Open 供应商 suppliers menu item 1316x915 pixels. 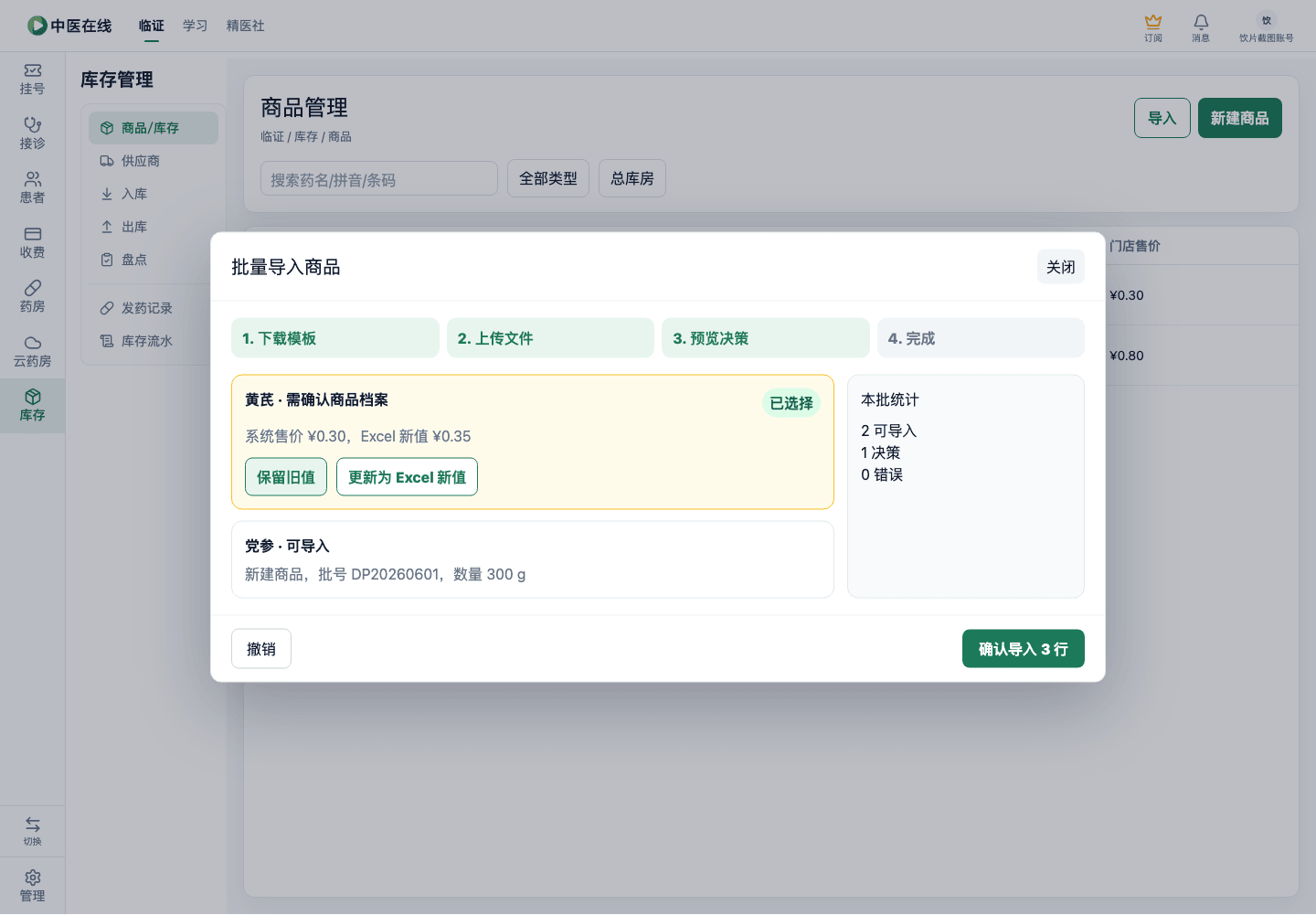(154, 161)
